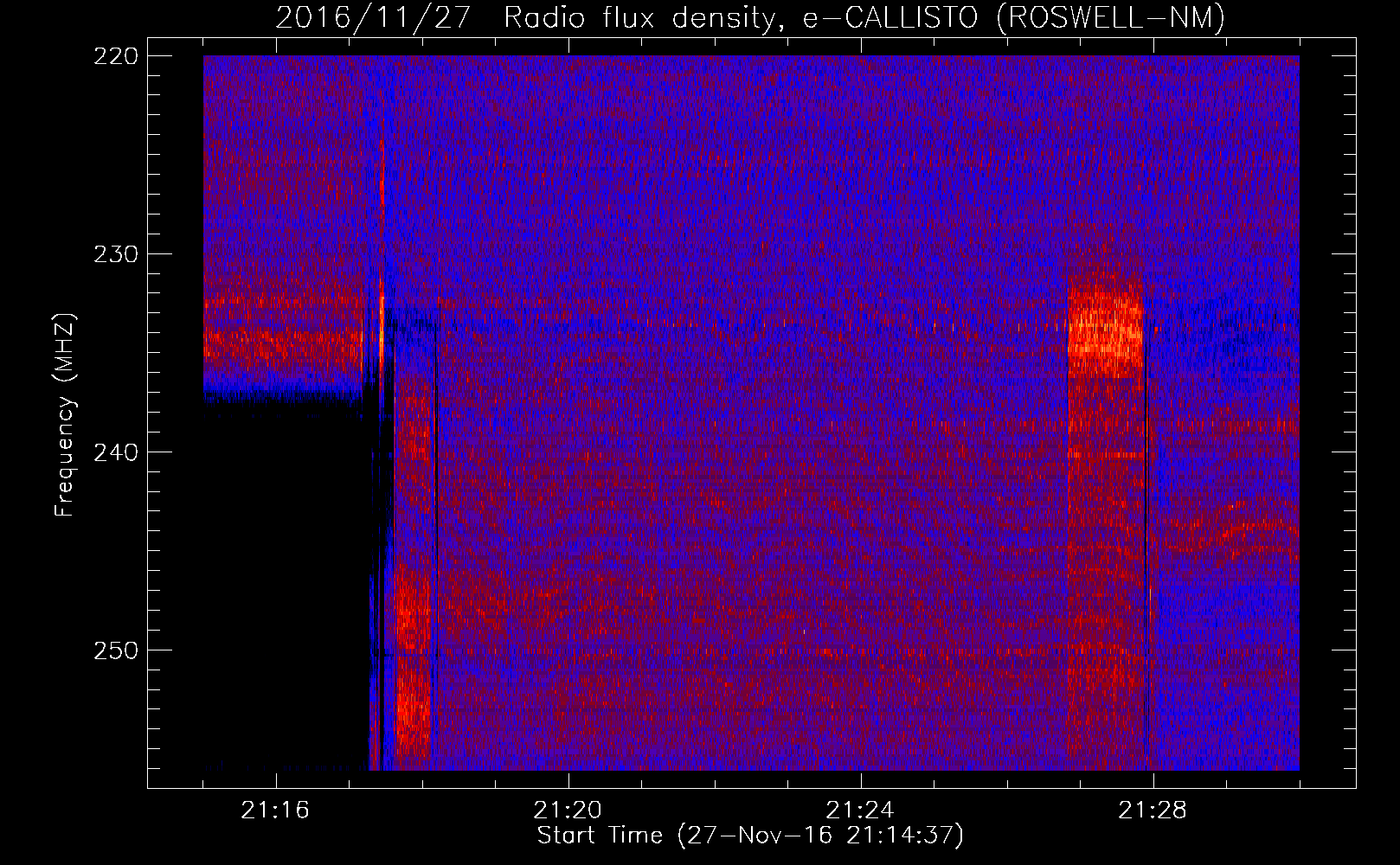Click the 230 frequency tick label
The width and height of the screenshot is (1400, 865).
point(115,254)
